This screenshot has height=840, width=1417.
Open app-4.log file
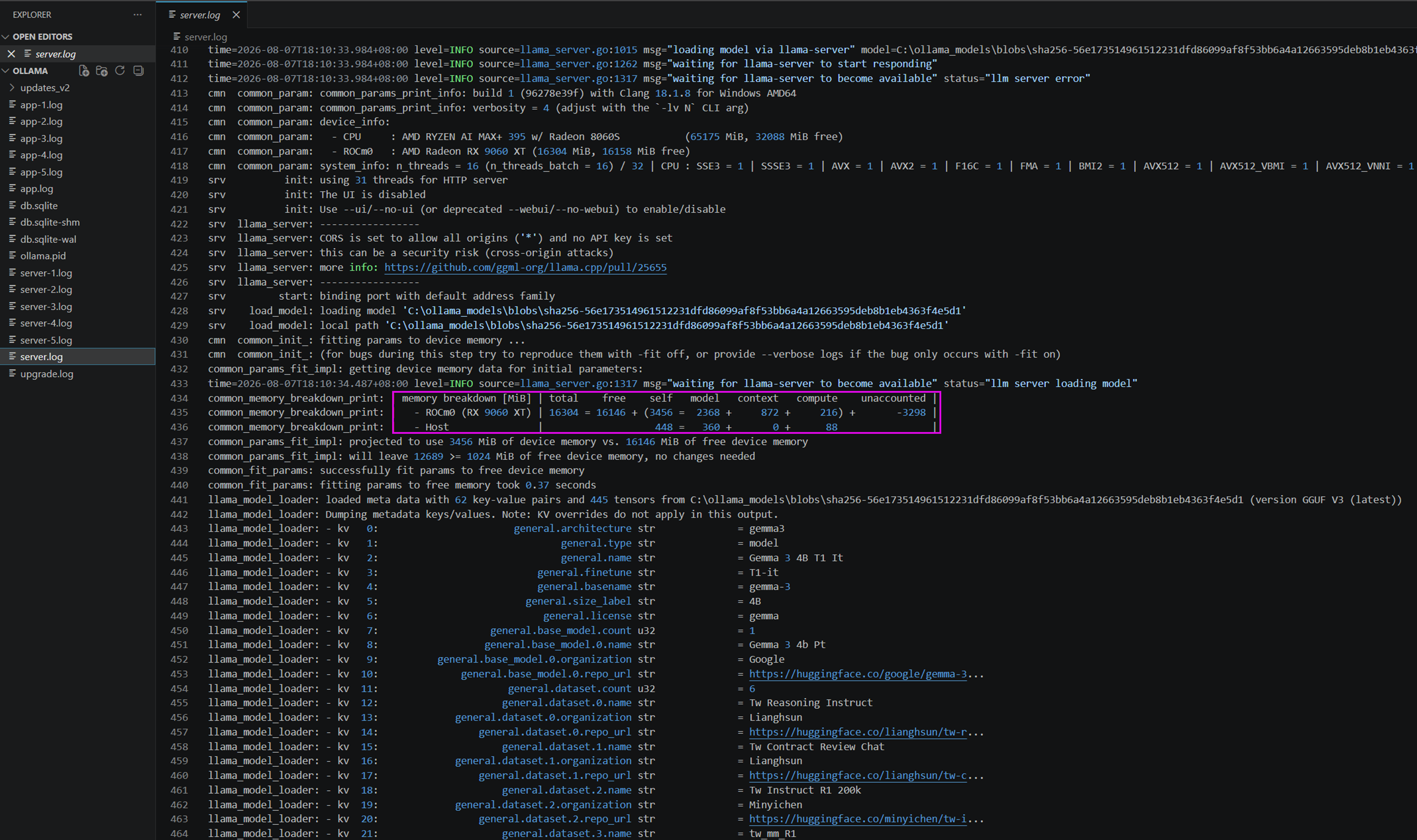tap(41, 154)
